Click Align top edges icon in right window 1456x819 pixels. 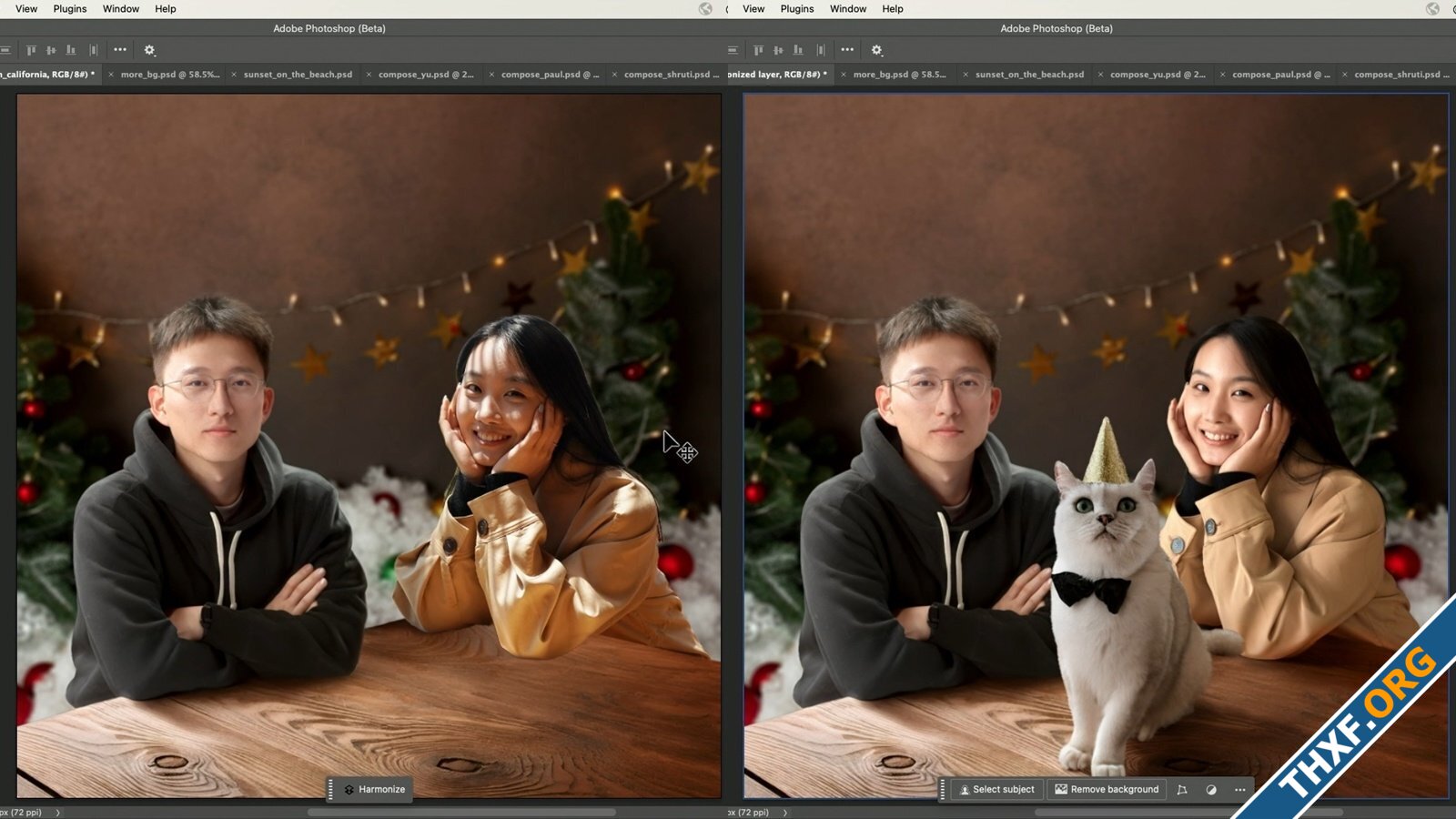point(758,50)
